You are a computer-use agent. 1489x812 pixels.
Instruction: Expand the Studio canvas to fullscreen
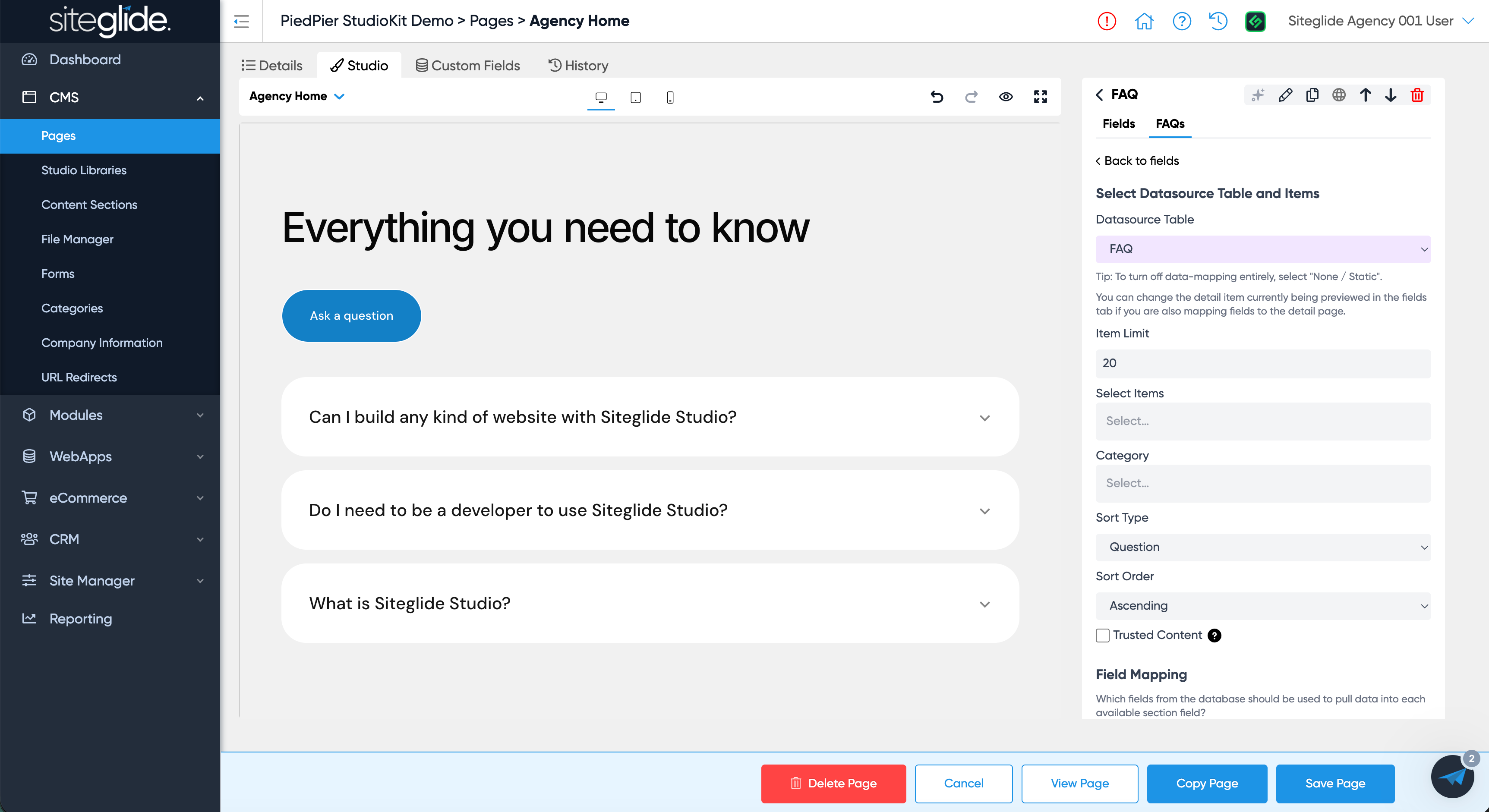[1041, 97]
